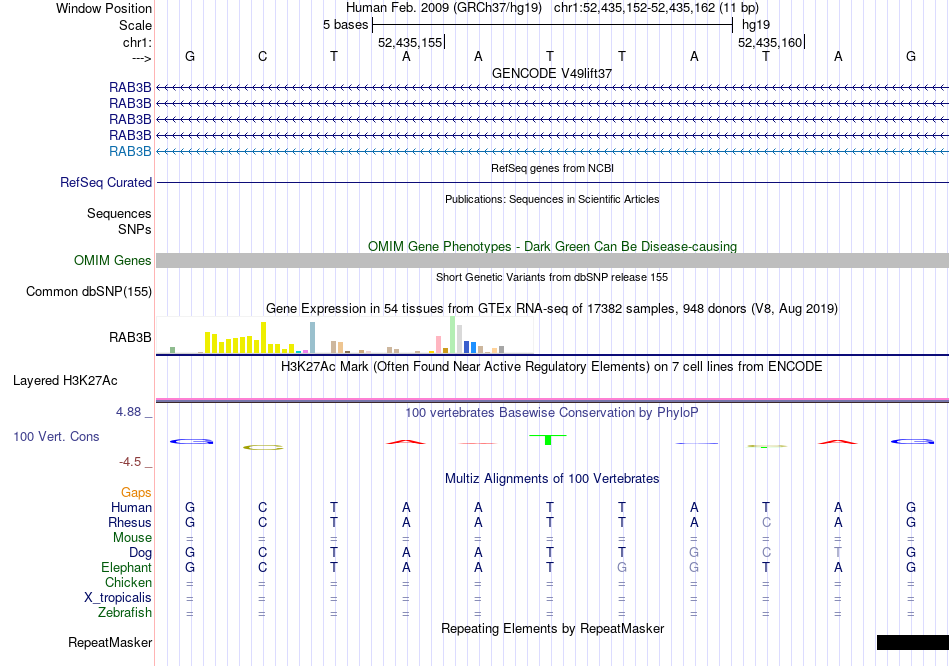Click the grey OMIM Genes item bar
The width and height of the screenshot is (950, 666).
coord(552,261)
